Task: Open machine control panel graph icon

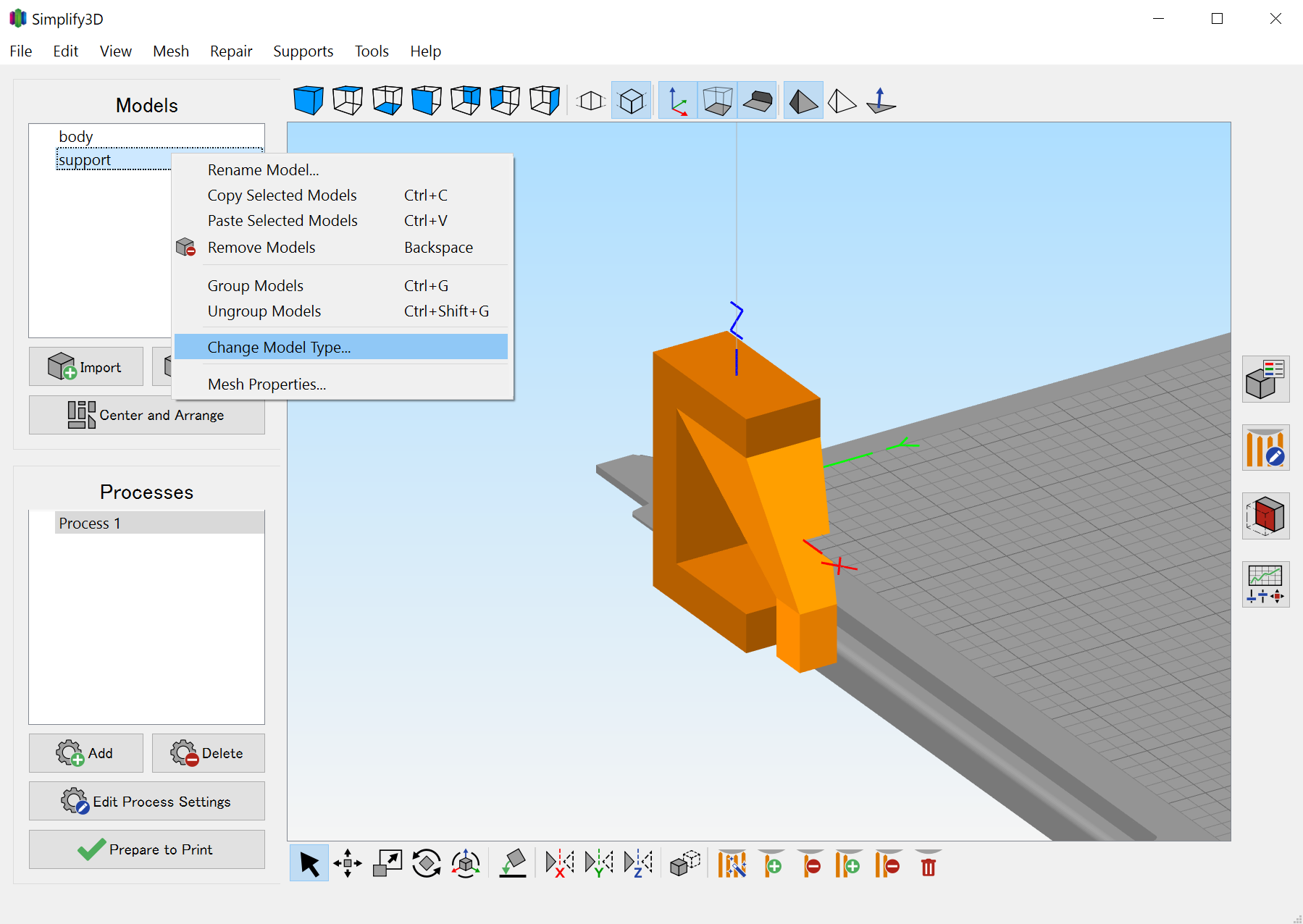Action: point(1265,584)
